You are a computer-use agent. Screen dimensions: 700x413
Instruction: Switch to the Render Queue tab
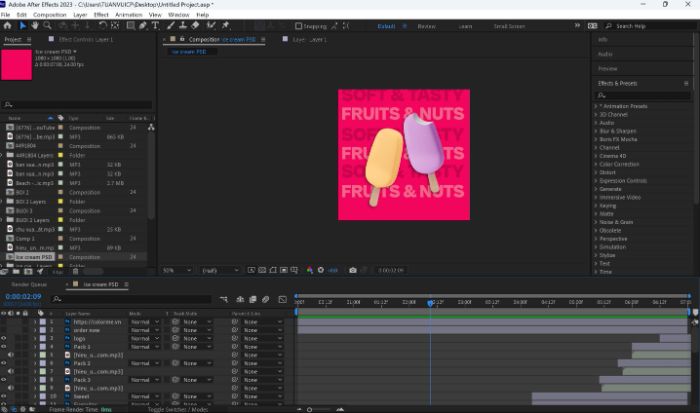pos(29,284)
